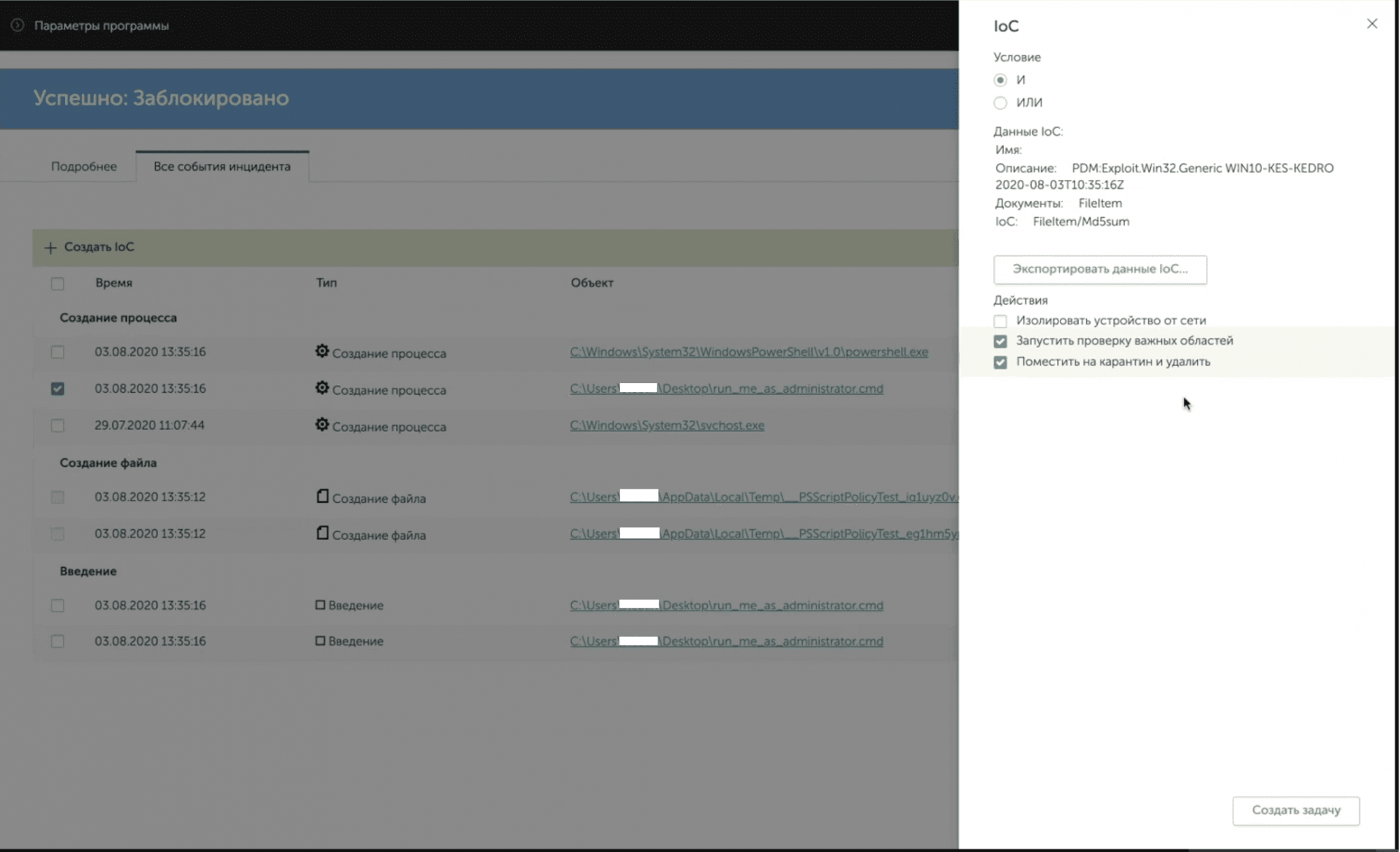This screenshot has width=1400, height=852.
Task: Uncheck Поместить на карантин и удалить
Action: pyautogui.click(x=1000, y=362)
